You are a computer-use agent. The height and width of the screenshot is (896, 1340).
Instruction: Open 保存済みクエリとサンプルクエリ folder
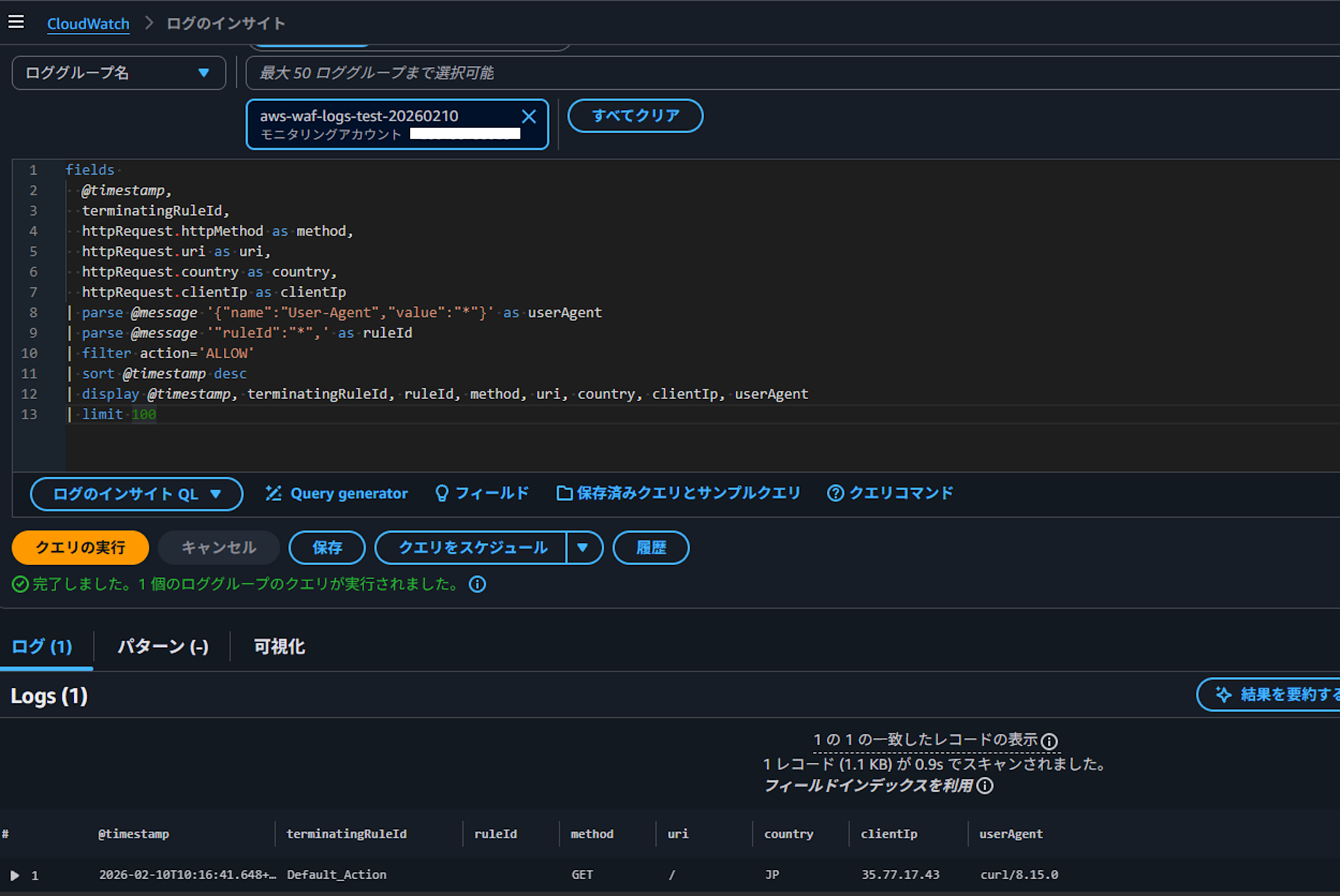click(x=678, y=494)
